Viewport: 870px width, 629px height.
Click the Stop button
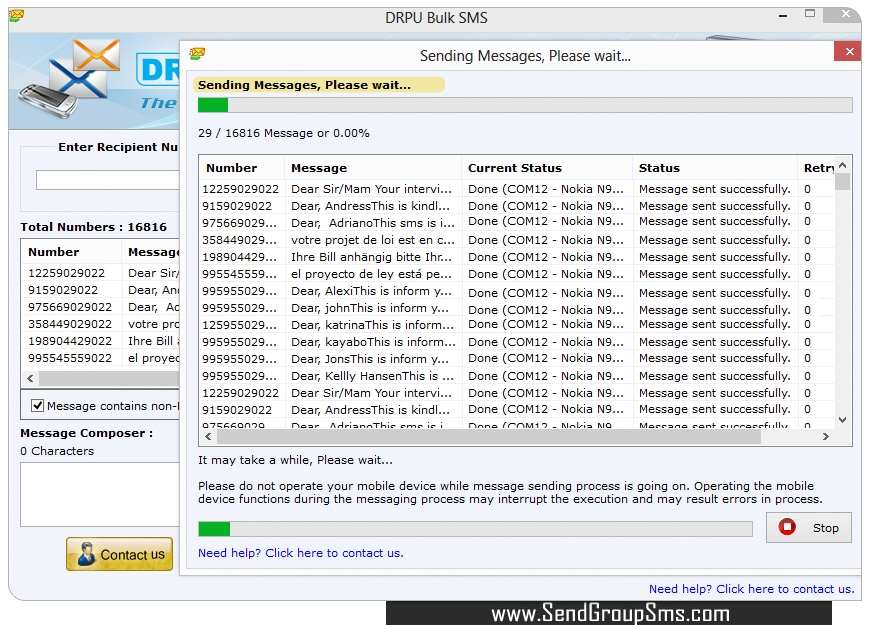click(x=808, y=527)
